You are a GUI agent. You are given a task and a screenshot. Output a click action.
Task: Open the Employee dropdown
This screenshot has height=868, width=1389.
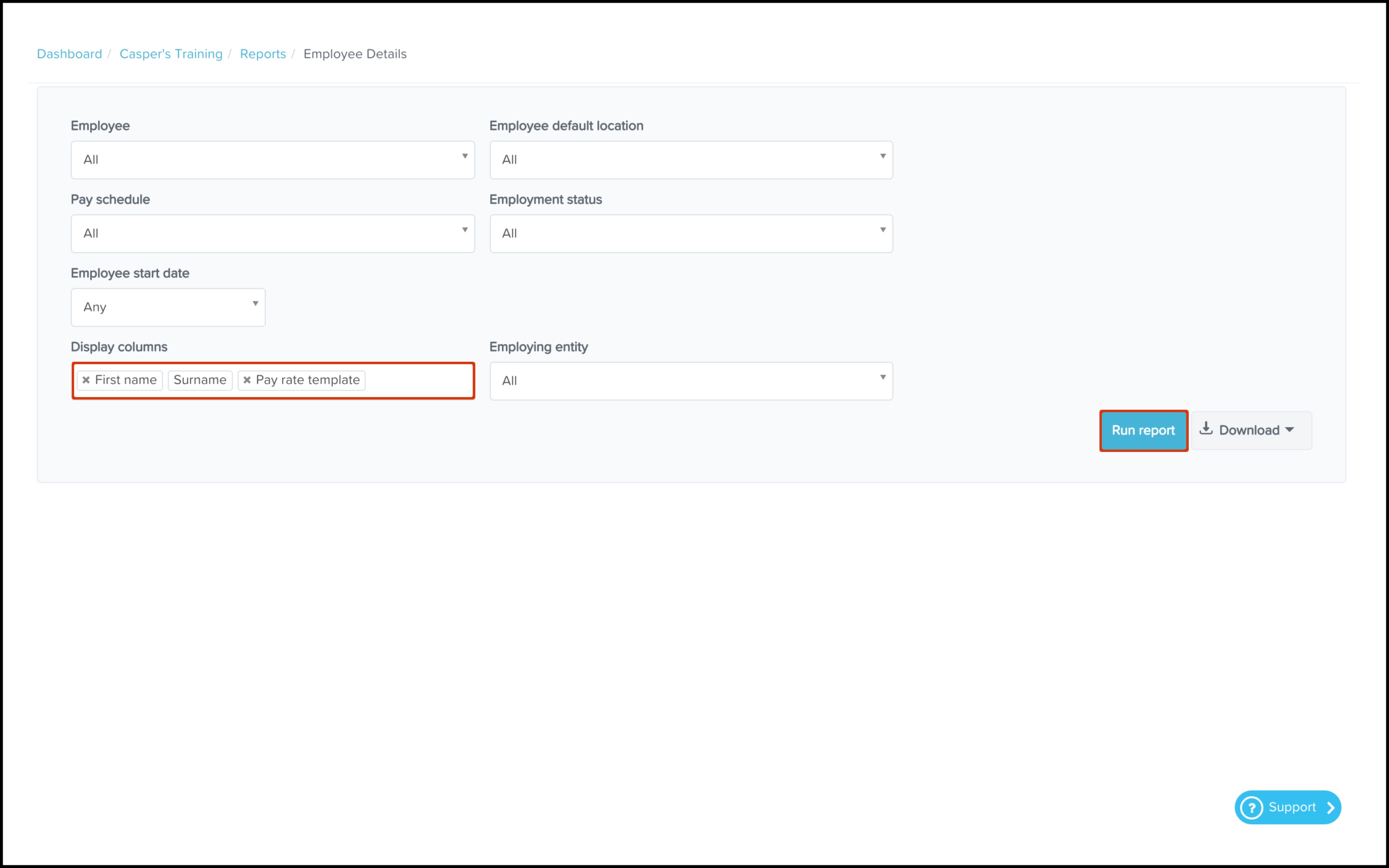[273, 160]
